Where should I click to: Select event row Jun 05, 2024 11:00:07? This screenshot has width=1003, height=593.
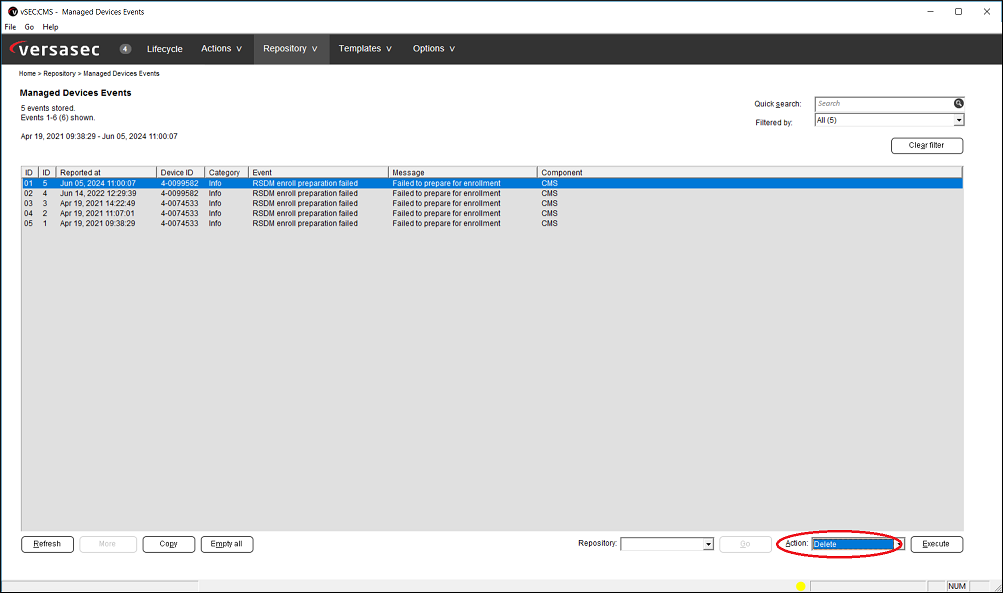click(492, 183)
